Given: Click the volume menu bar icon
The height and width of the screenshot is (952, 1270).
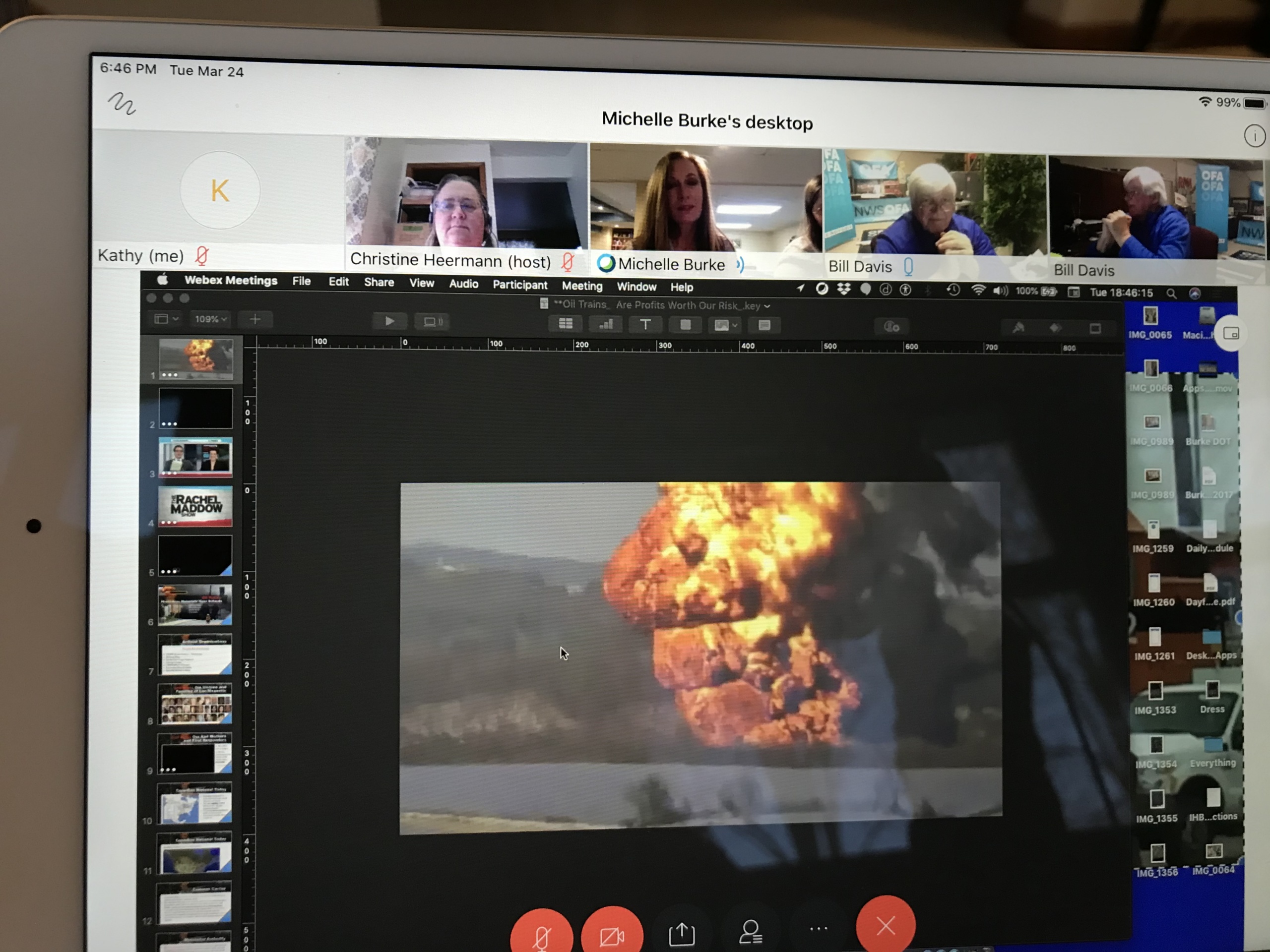Looking at the screenshot, I should [1000, 291].
